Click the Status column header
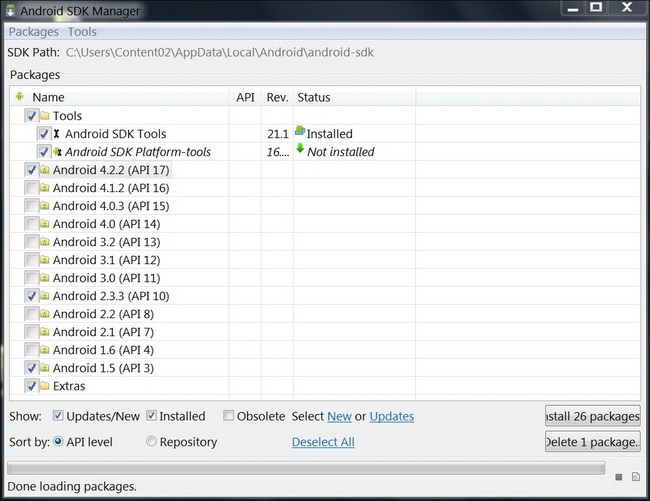The image size is (650, 501). point(354,97)
